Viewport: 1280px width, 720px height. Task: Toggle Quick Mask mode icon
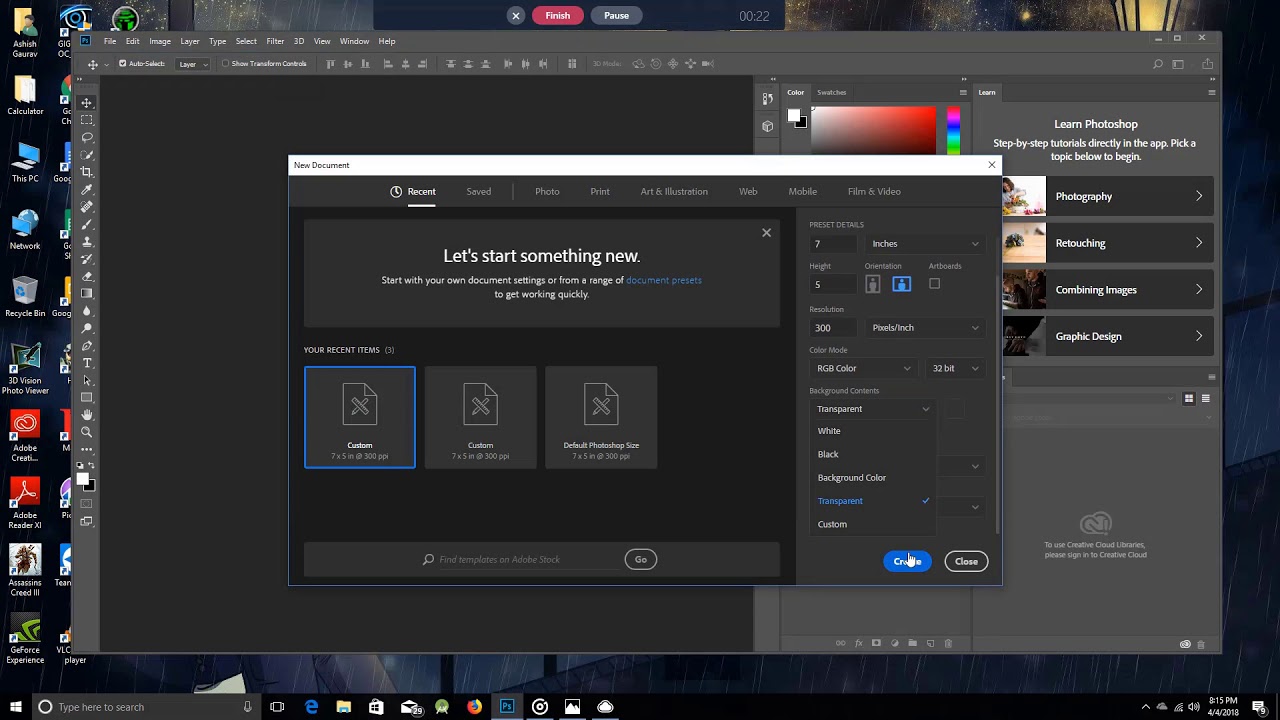(x=87, y=504)
